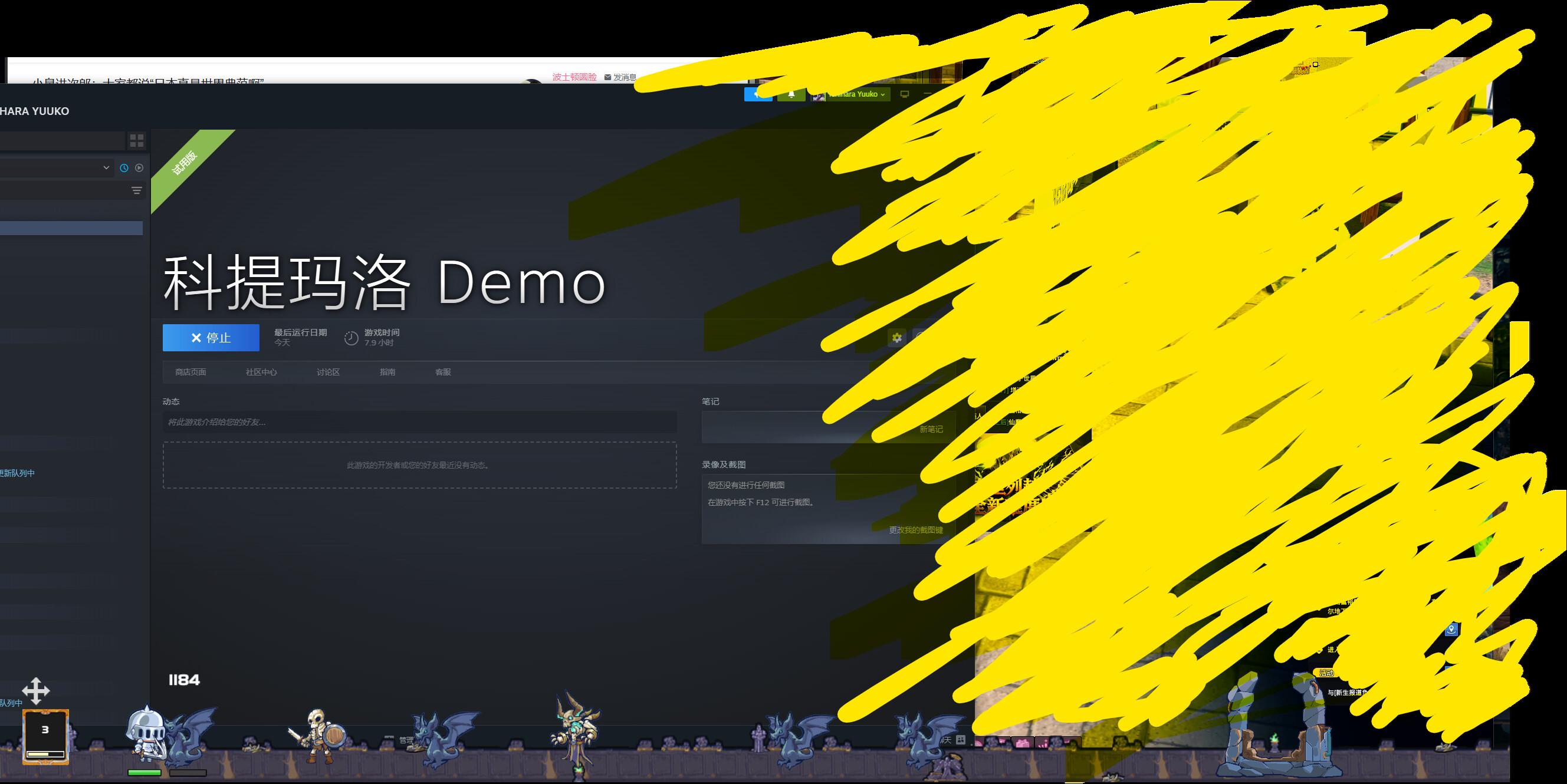Image resolution: width=1567 pixels, height=784 pixels.
Task: Click the share-game activity input field
Action: pyautogui.click(x=420, y=422)
